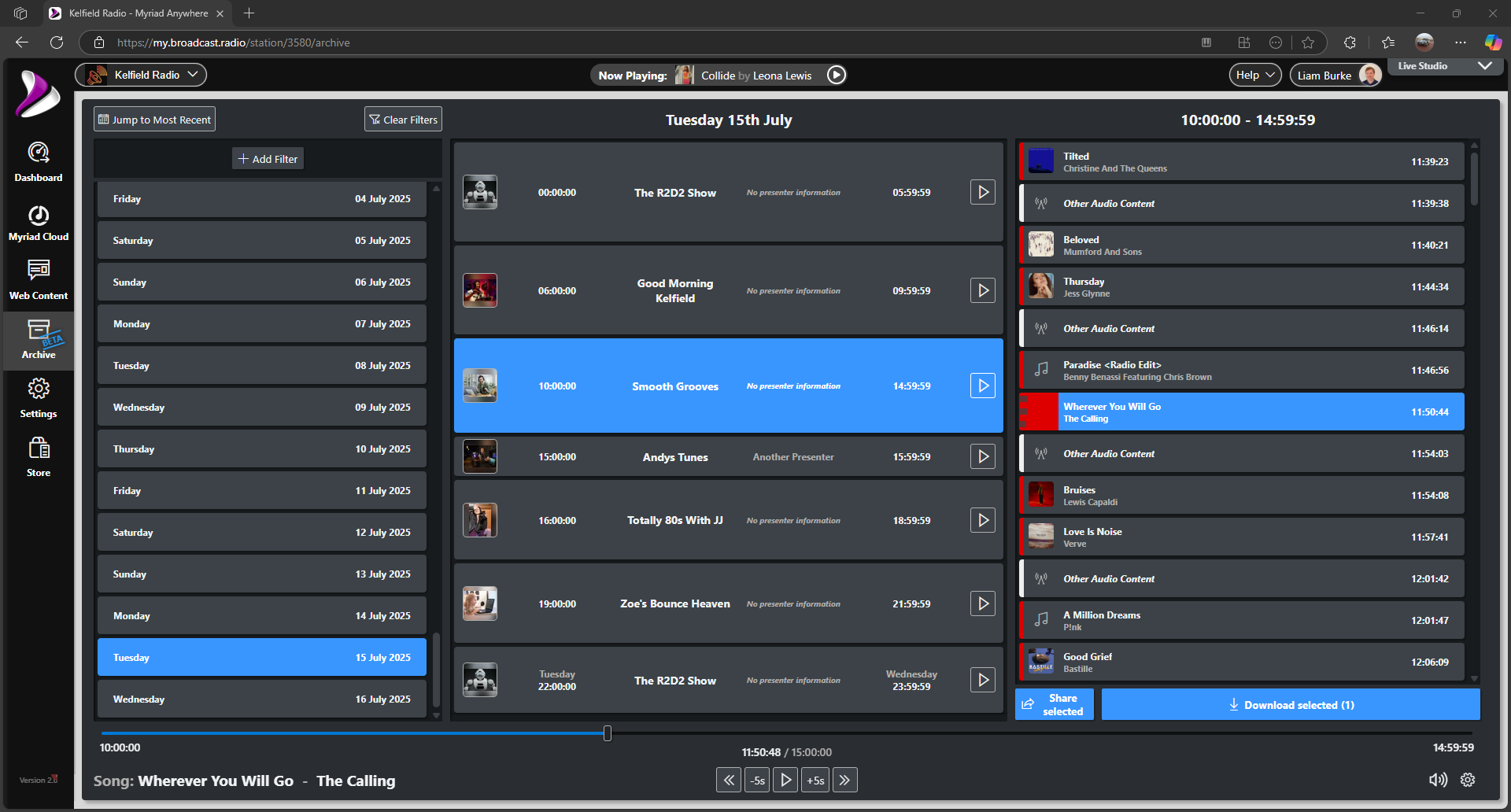Open the browser more options menu

1461,42
